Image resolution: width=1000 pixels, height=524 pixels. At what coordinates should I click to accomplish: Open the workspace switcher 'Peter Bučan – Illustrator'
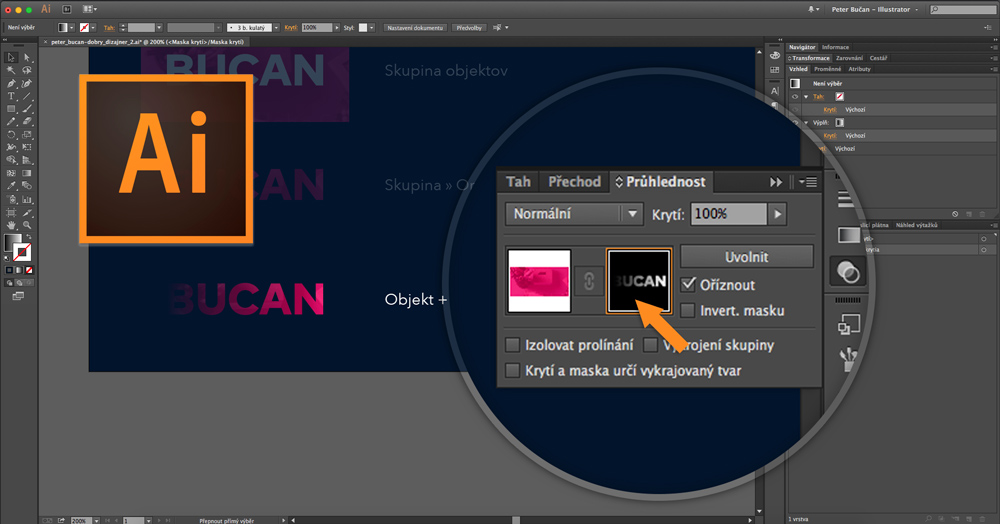point(874,10)
